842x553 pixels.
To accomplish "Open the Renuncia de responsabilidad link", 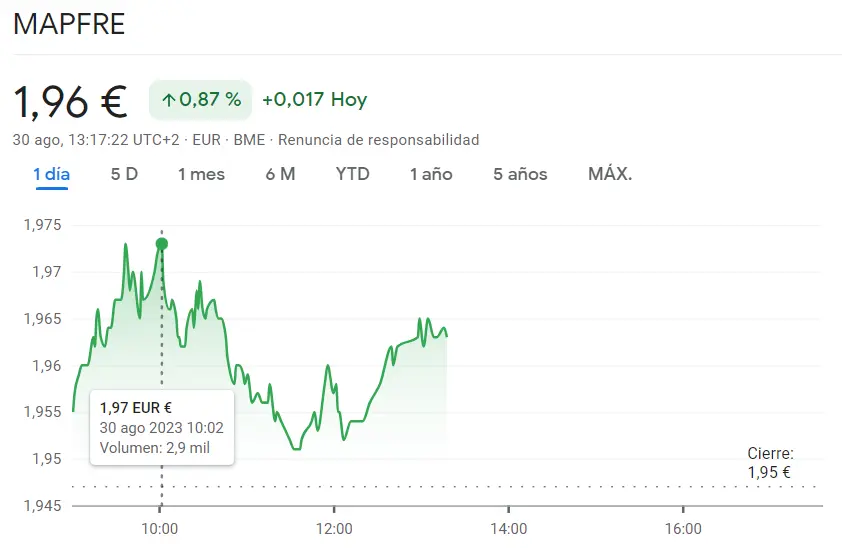I will (379, 140).
